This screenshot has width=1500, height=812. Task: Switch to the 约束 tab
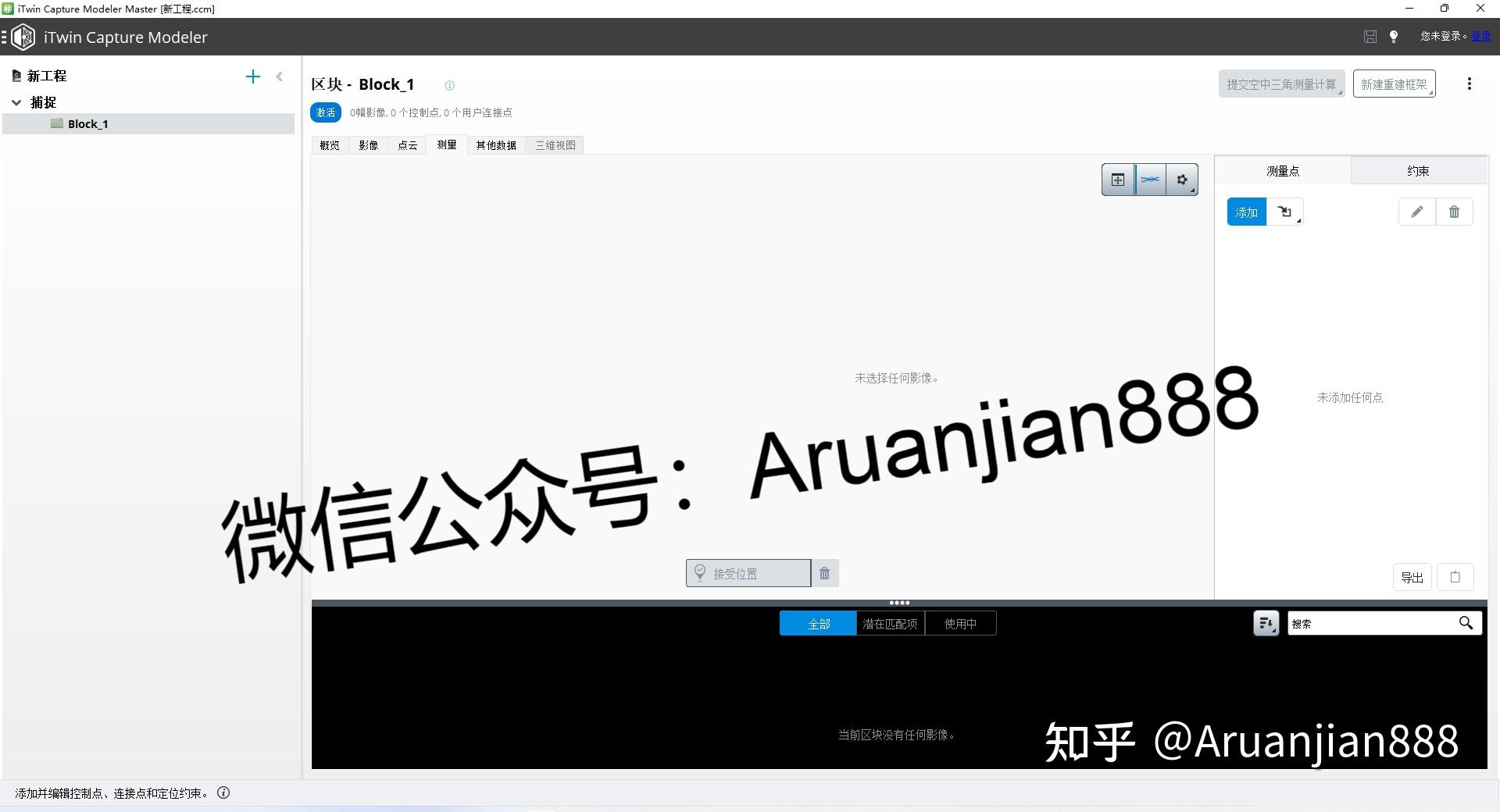pyautogui.click(x=1419, y=170)
